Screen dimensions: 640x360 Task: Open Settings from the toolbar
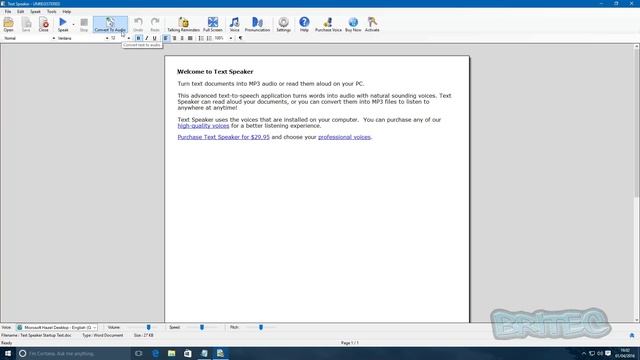(x=283, y=24)
